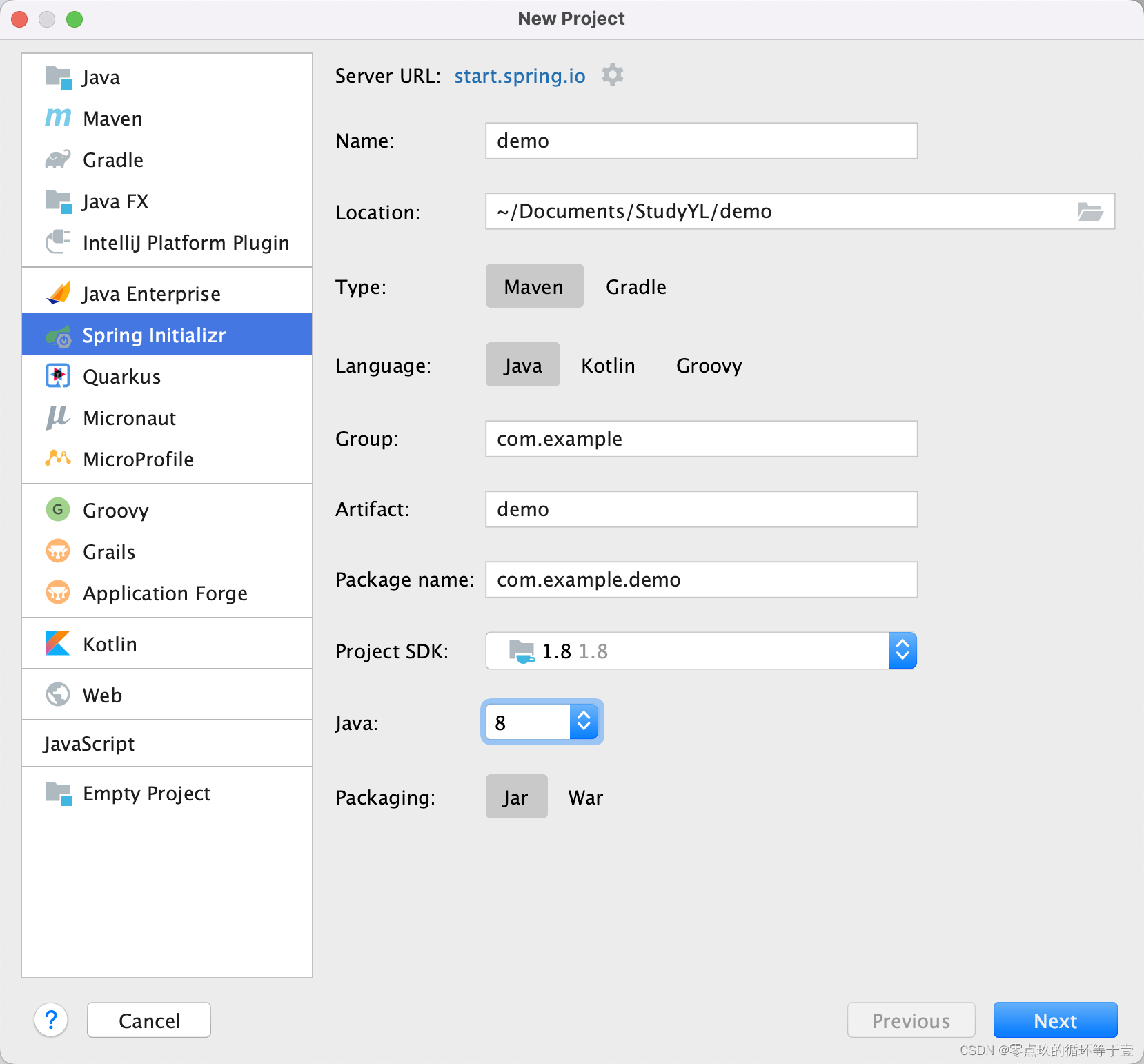The height and width of the screenshot is (1064, 1144).
Task: Select Jar packaging
Action: pos(516,797)
